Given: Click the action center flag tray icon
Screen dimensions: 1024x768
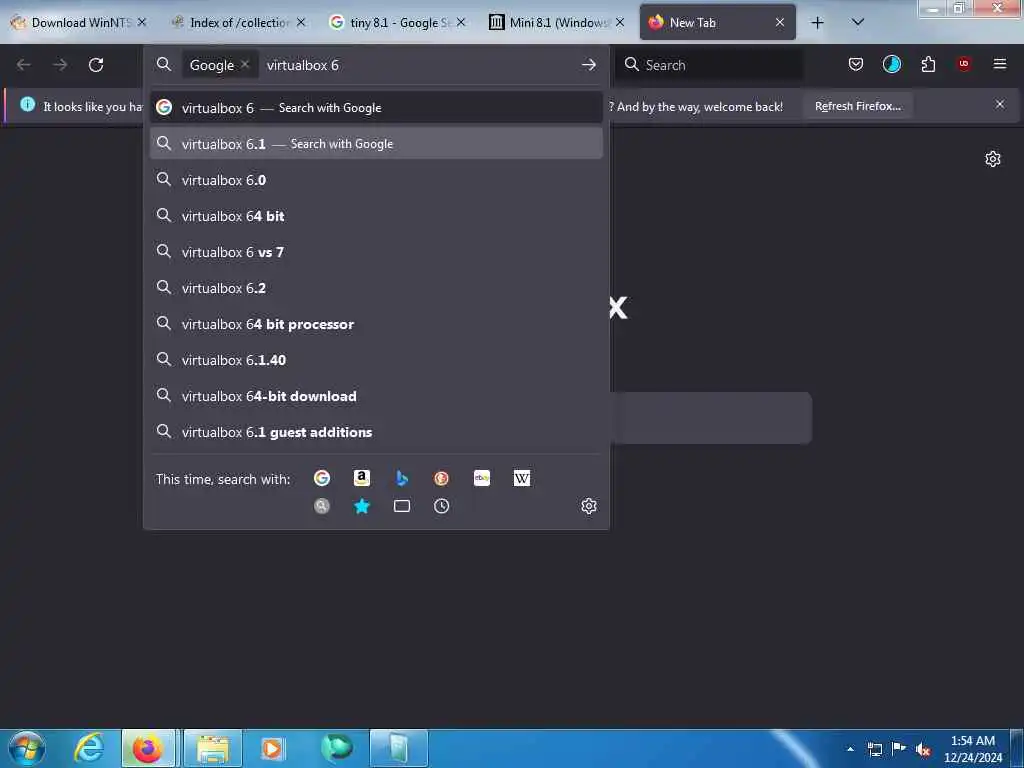Looking at the screenshot, I should 899,748.
